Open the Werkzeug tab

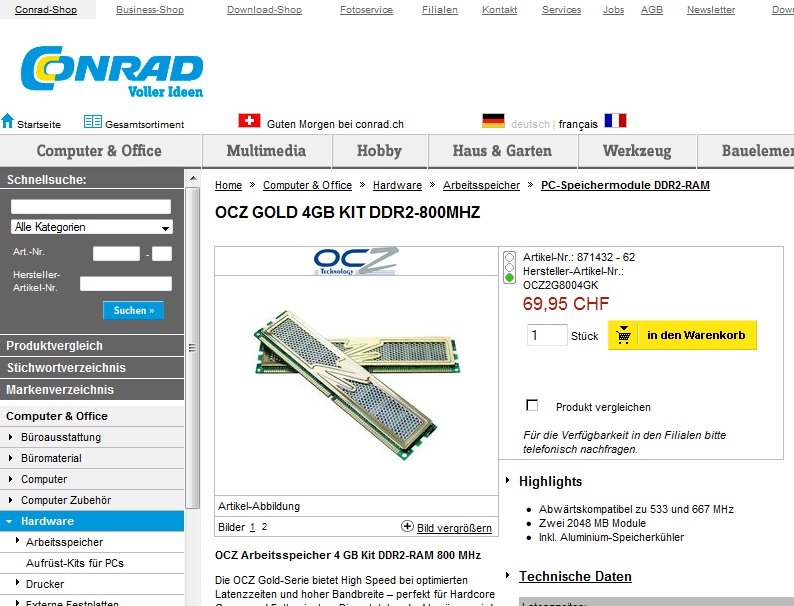click(637, 151)
